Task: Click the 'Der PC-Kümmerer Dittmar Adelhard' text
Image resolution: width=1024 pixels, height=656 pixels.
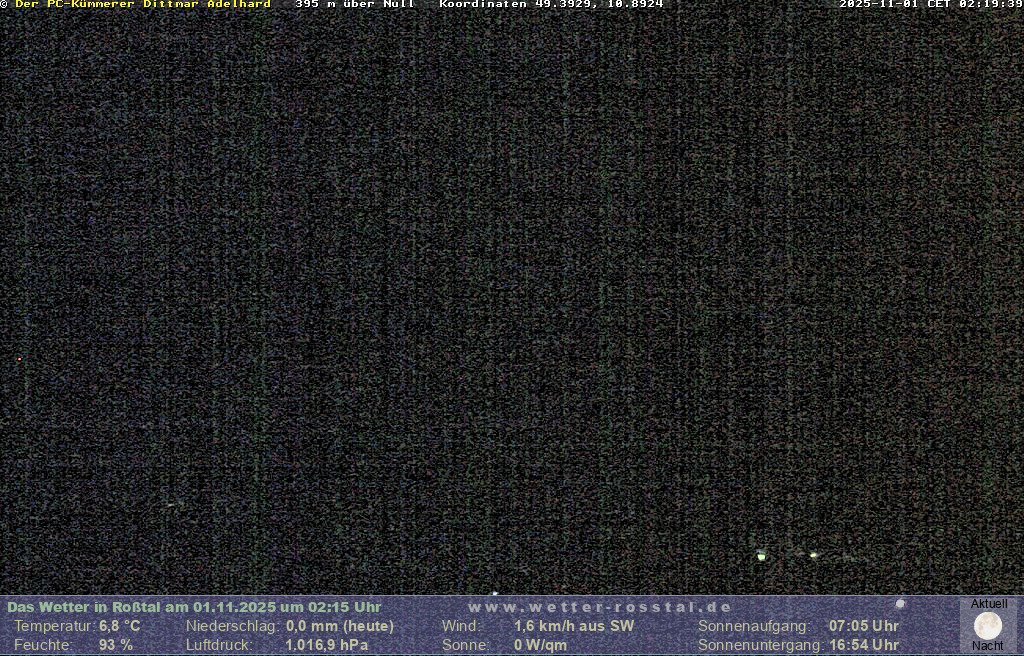Action: click(x=143, y=5)
